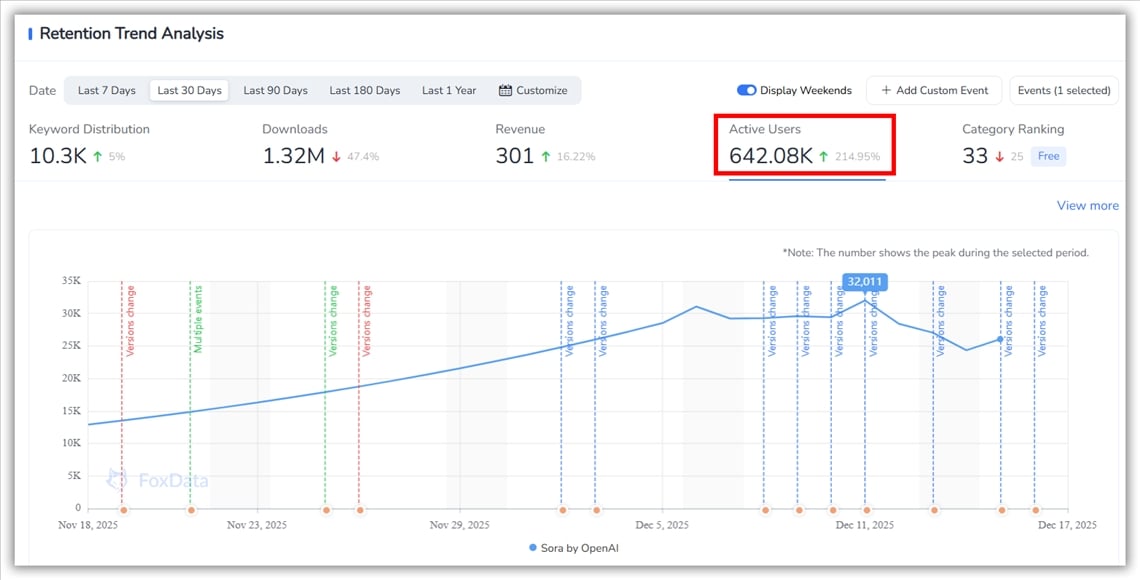Select the Last 90 Days date range
The width and height of the screenshot is (1140, 580).
click(x=275, y=90)
